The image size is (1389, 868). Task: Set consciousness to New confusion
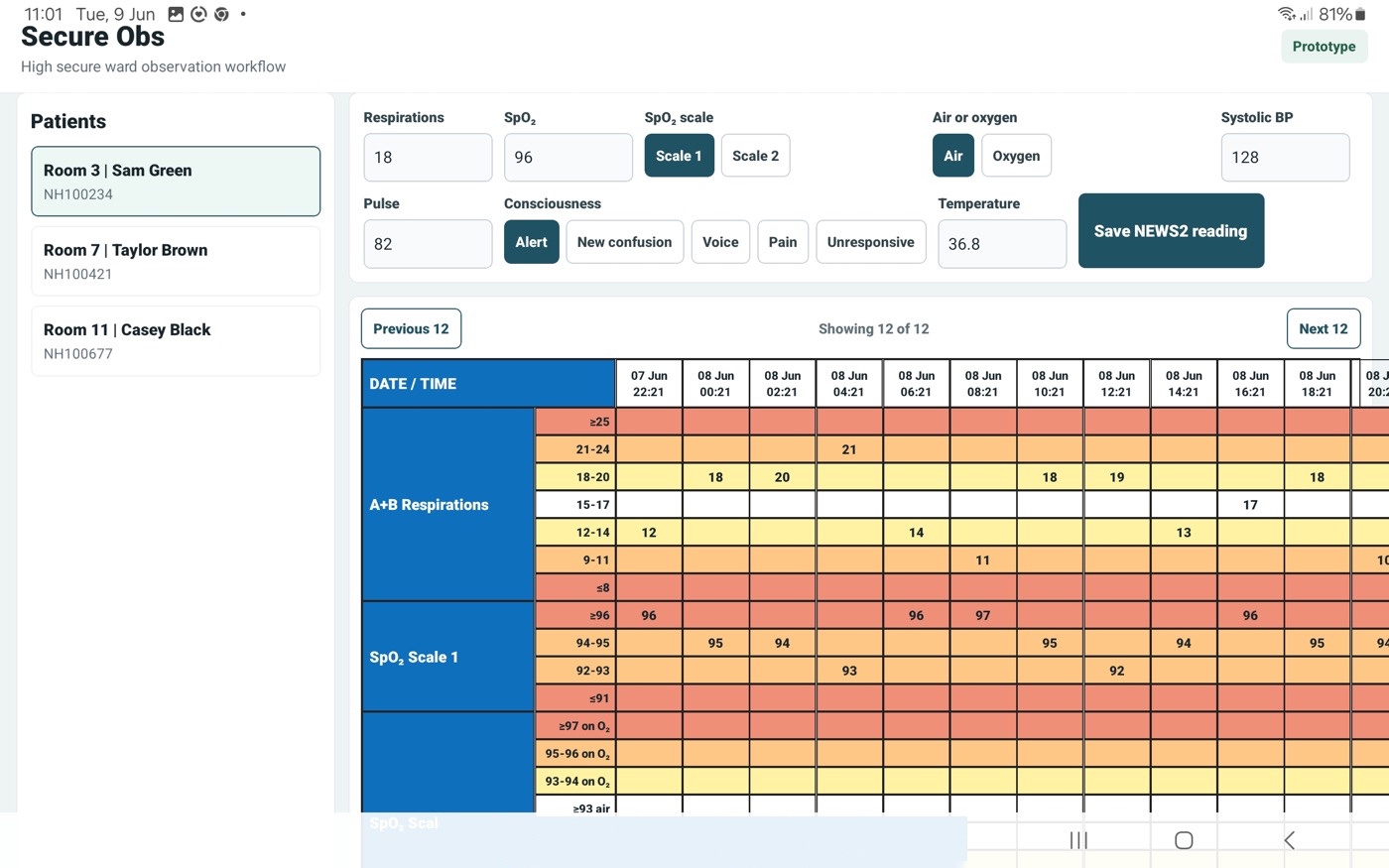(624, 242)
